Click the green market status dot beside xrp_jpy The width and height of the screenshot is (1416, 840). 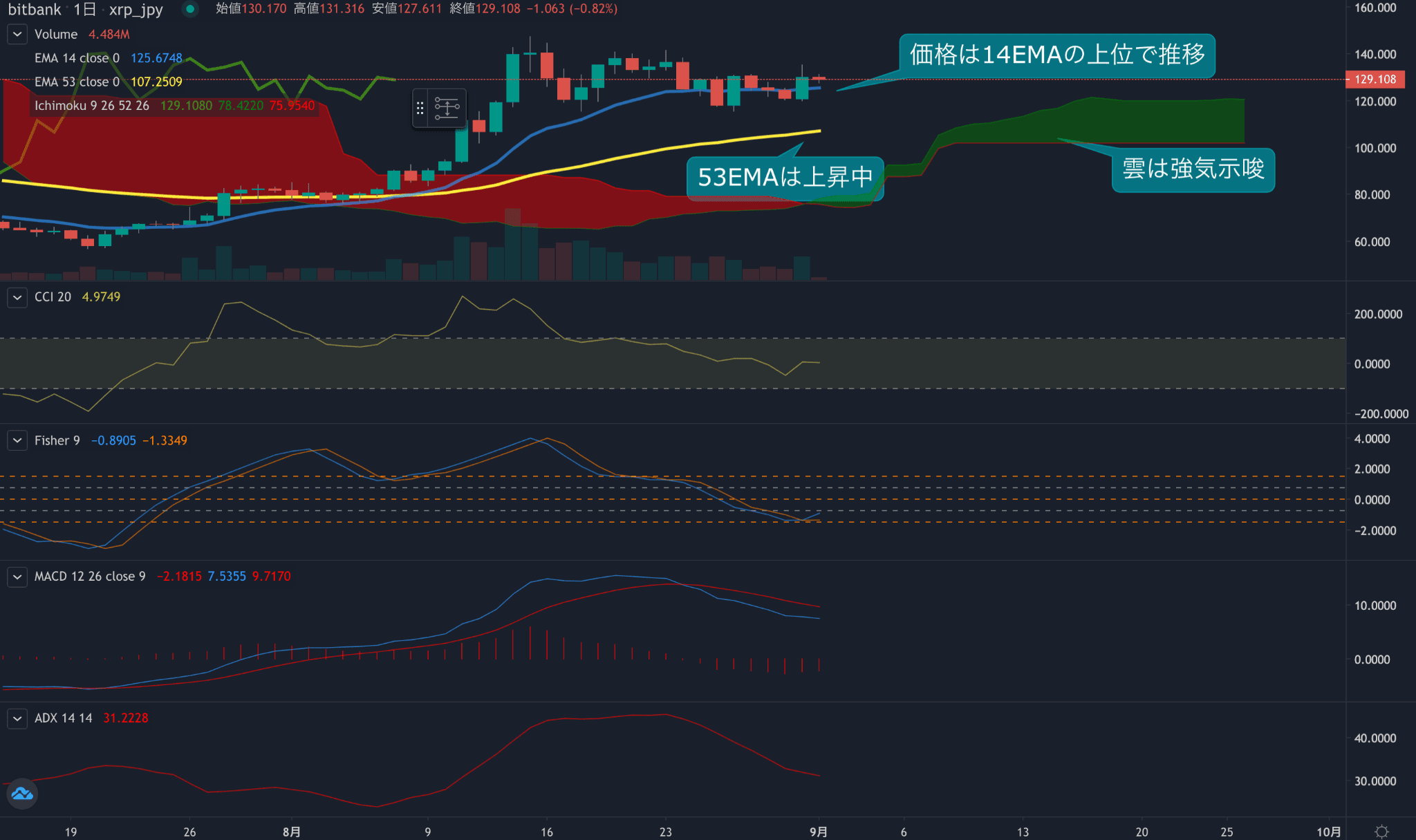pyautogui.click(x=189, y=10)
